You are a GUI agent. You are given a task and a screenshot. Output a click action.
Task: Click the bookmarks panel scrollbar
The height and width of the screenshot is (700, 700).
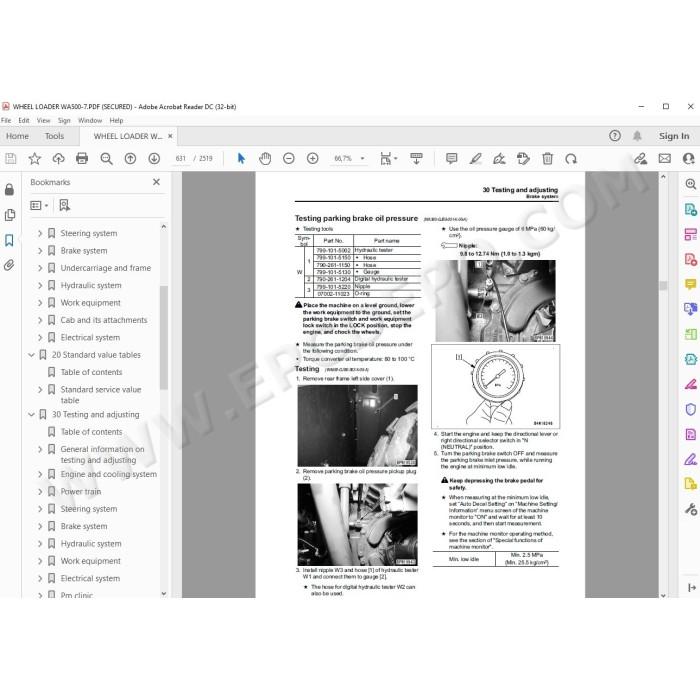[x=164, y=337]
